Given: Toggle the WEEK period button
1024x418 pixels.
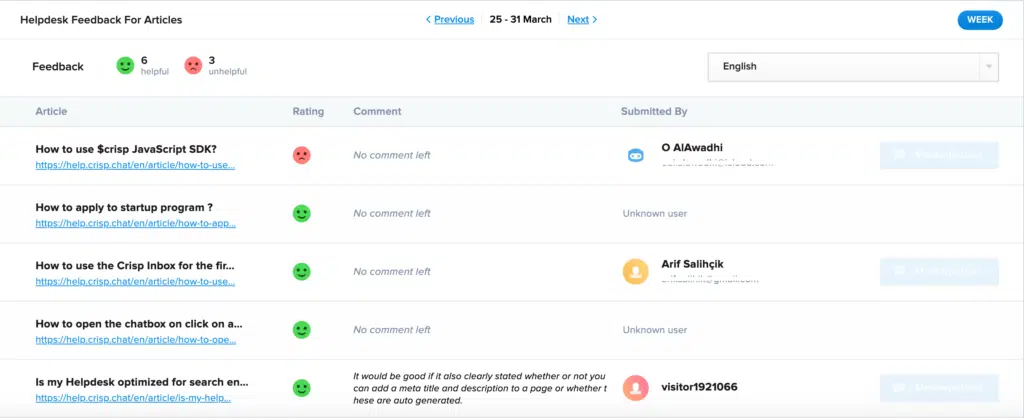Looking at the screenshot, I should click(x=979, y=20).
